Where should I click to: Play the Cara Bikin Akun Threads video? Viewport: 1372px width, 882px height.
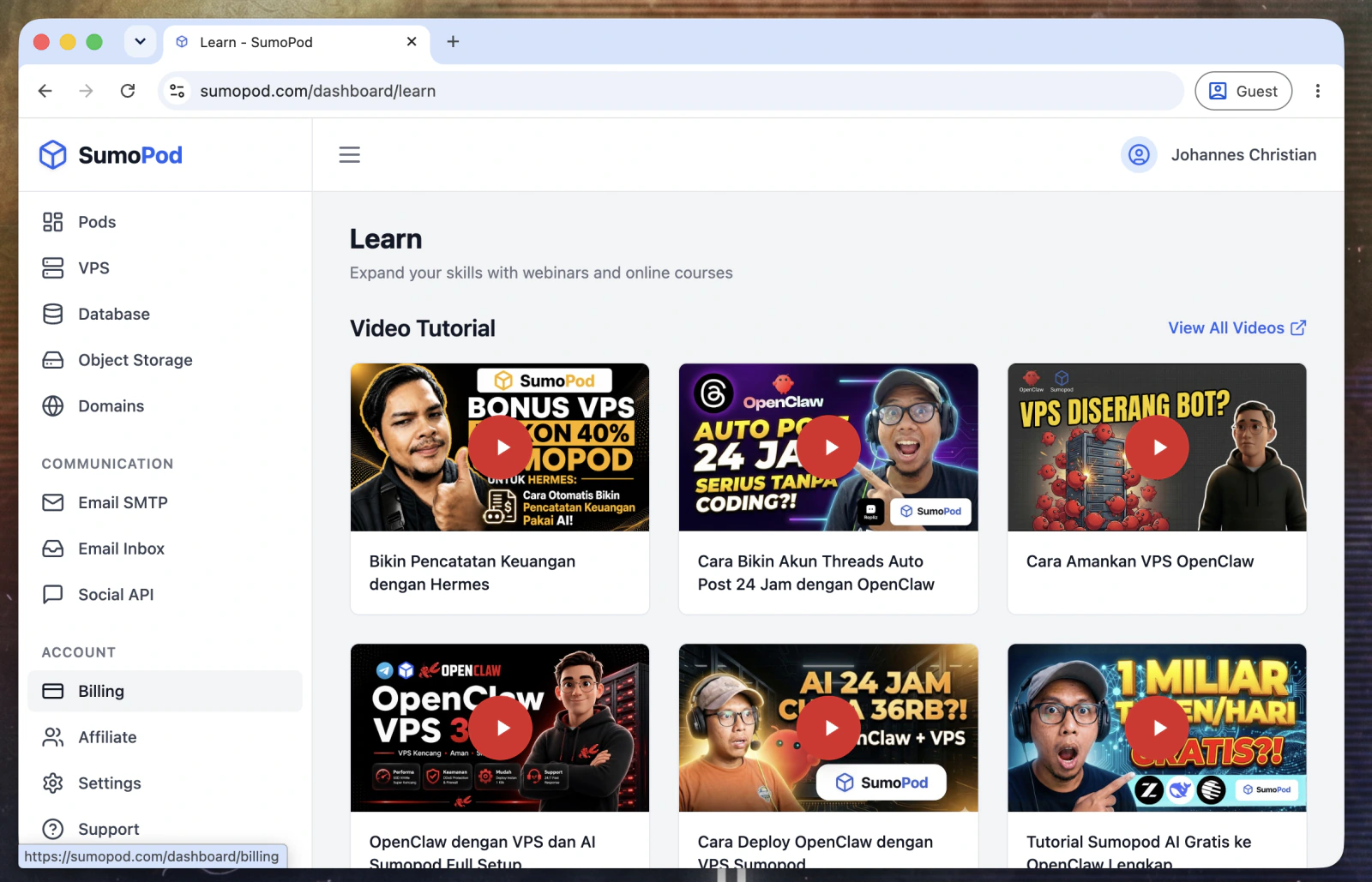(x=829, y=447)
